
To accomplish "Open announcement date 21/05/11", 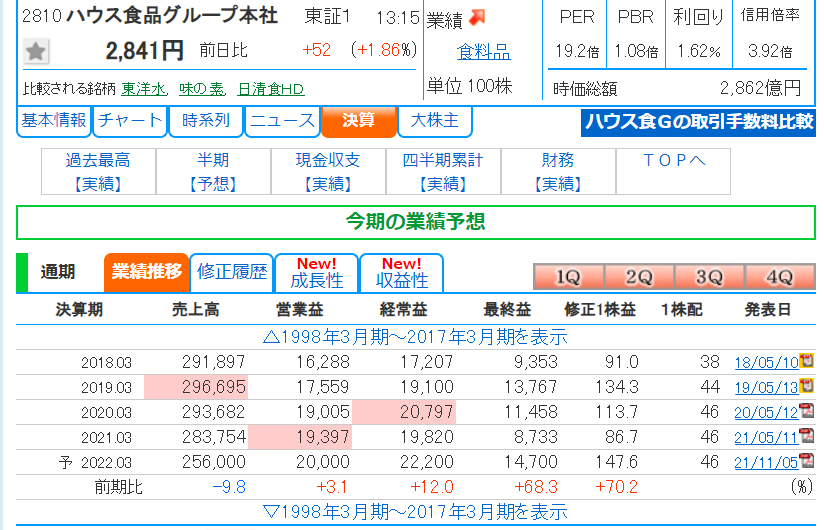I will (x=766, y=438).
